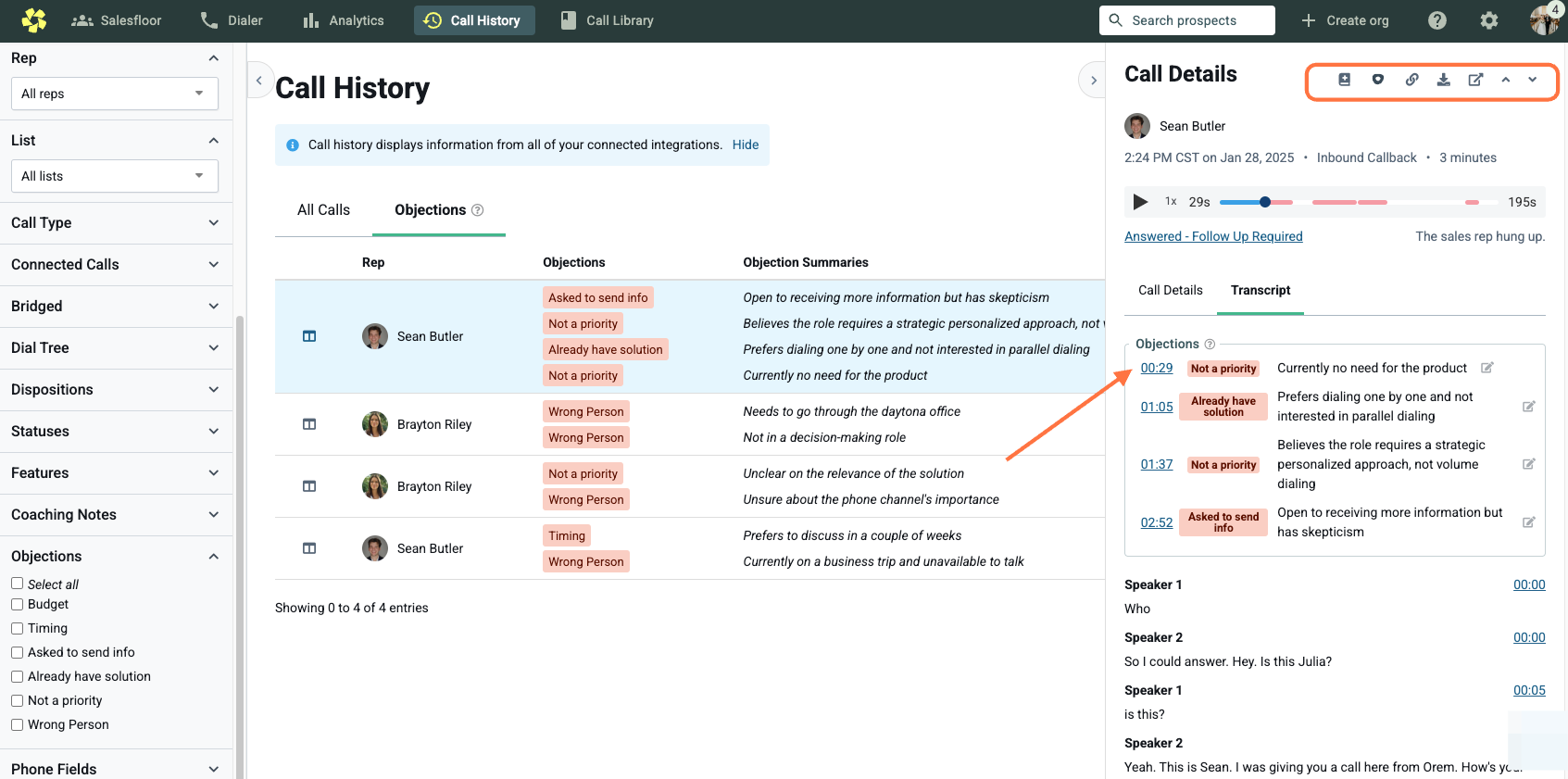
Task: Open the All reps dropdown
Action: [x=114, y=94]
